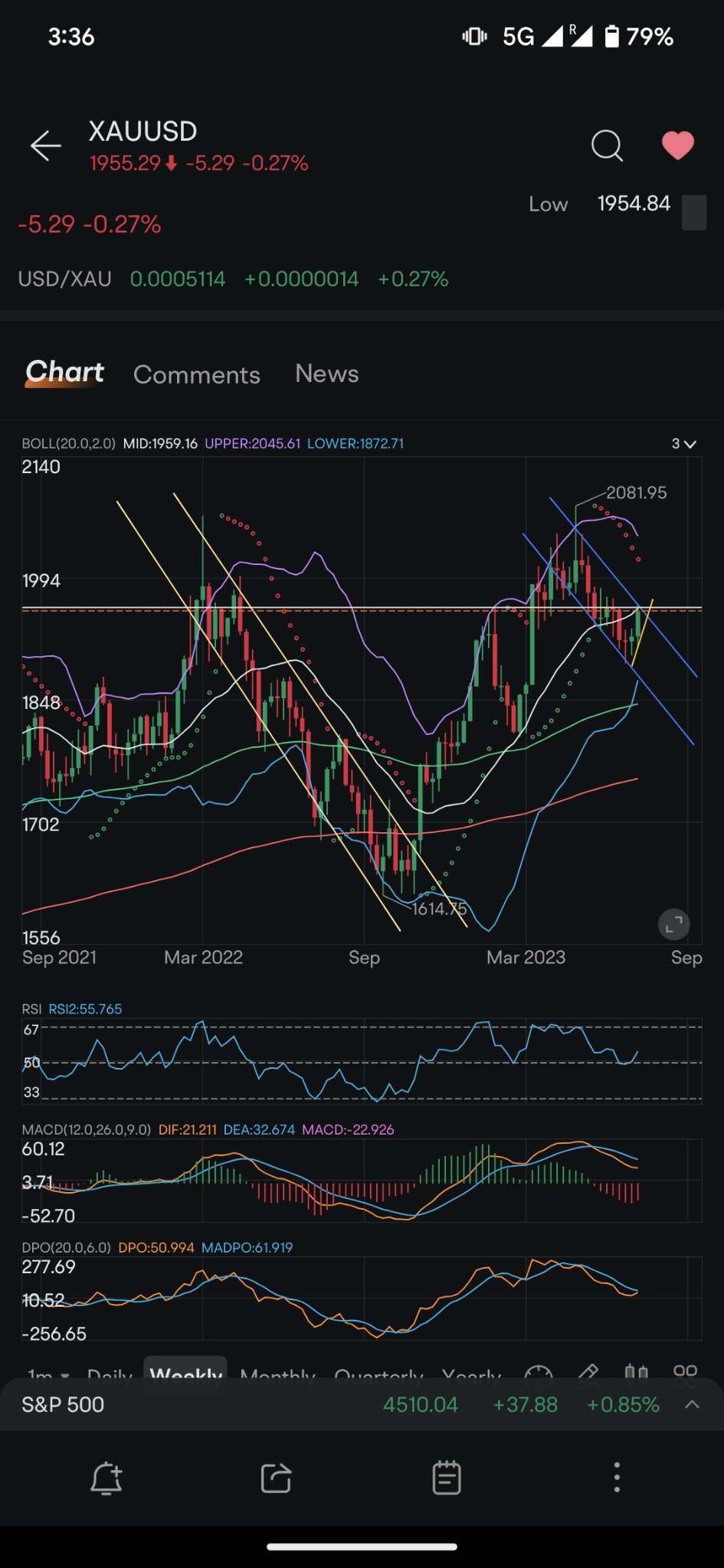Expand chart to fullscreen view
The image size is (724, 1568).
tap(673, 924)
